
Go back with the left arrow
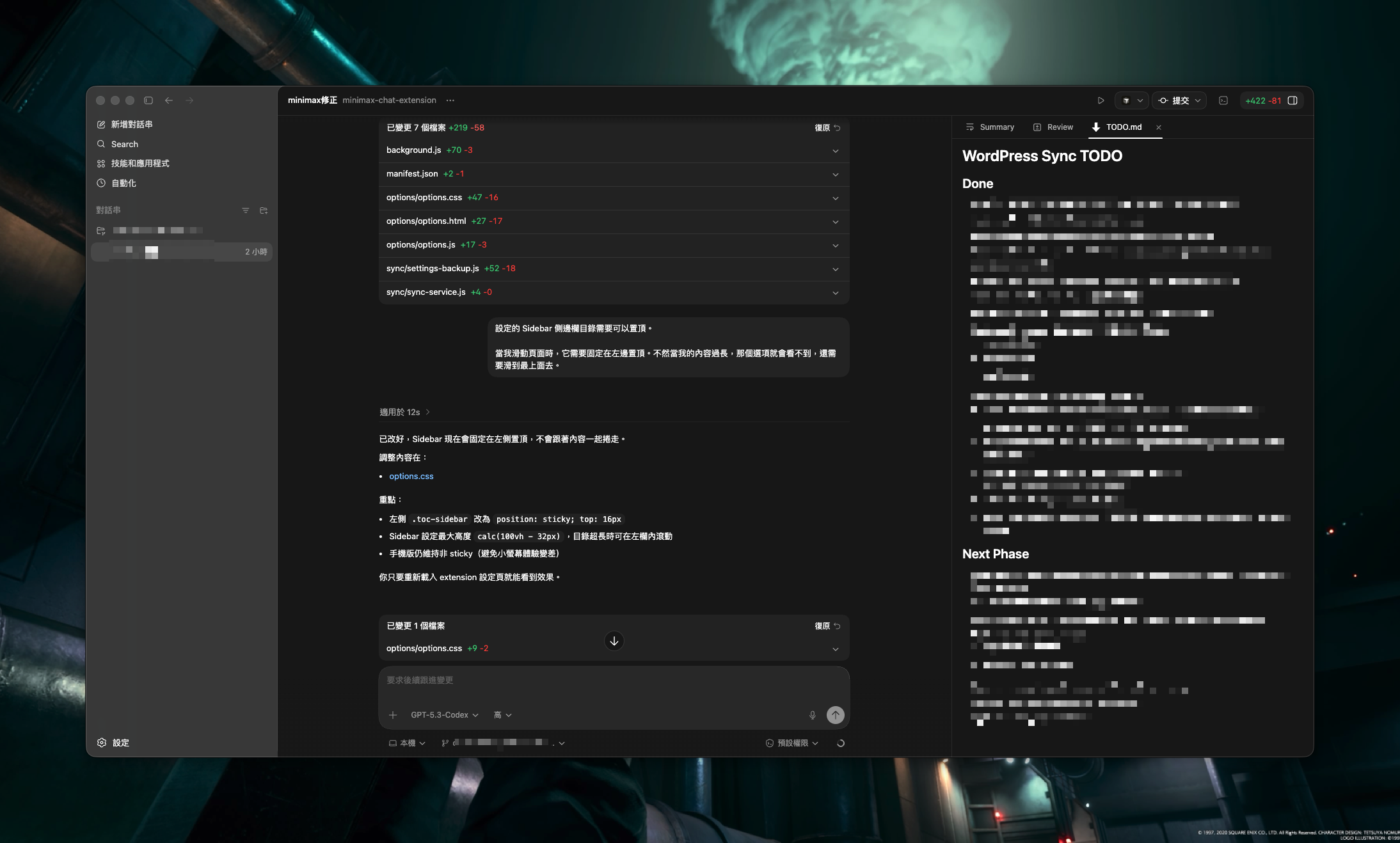tap(169, 100)
